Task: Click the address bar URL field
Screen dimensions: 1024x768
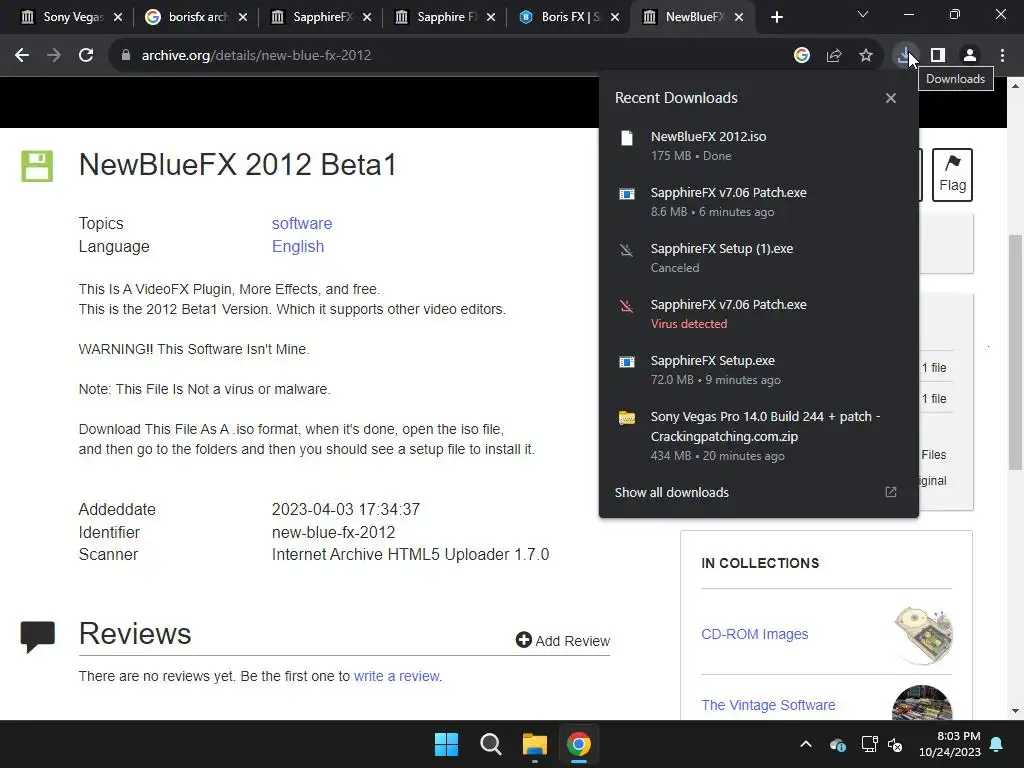Action: (451, 56)
